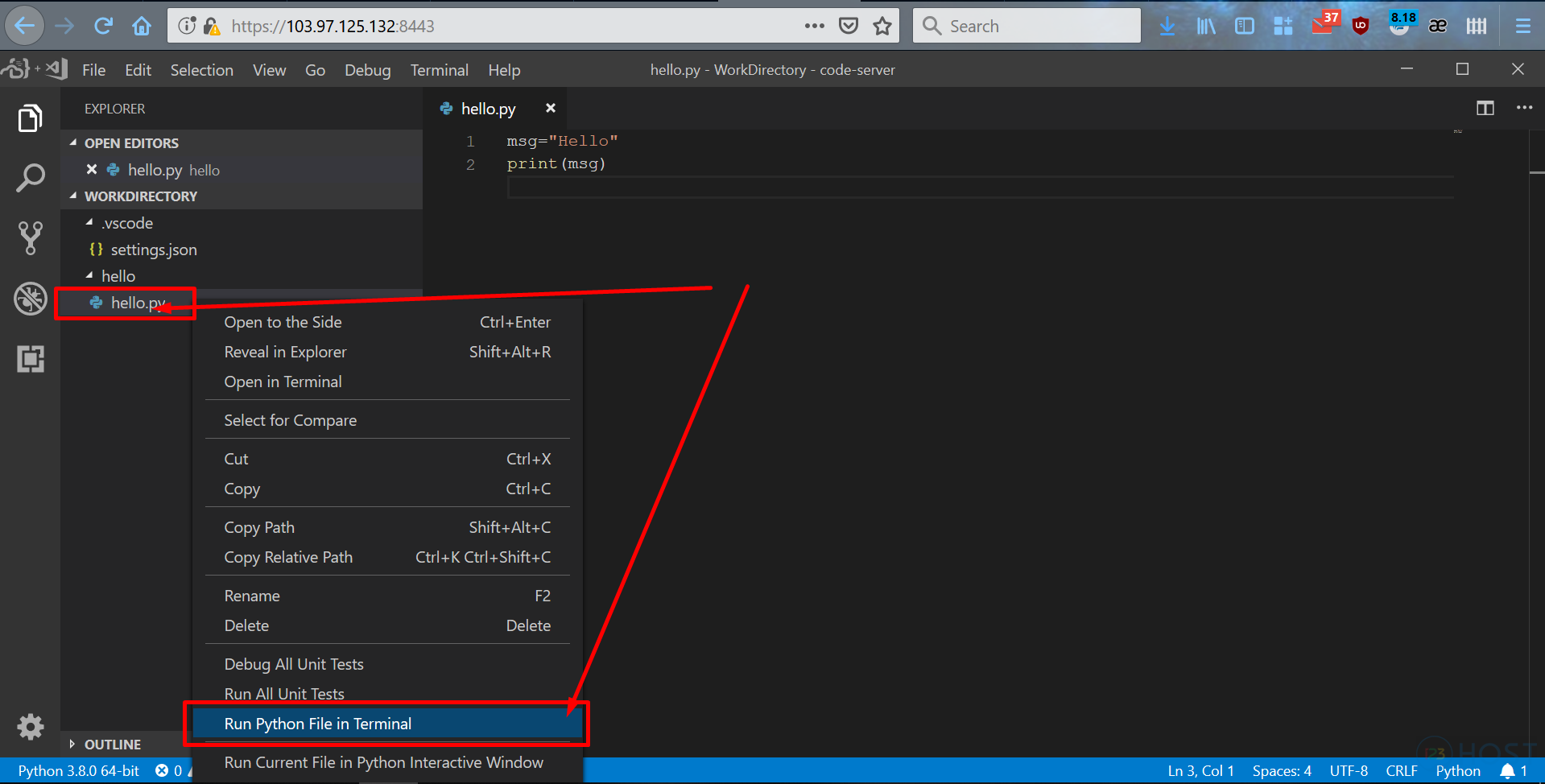Split the editor using the toolbar icon
This screenshot has width=1545, height=784.
click(x=1485, y=108)
